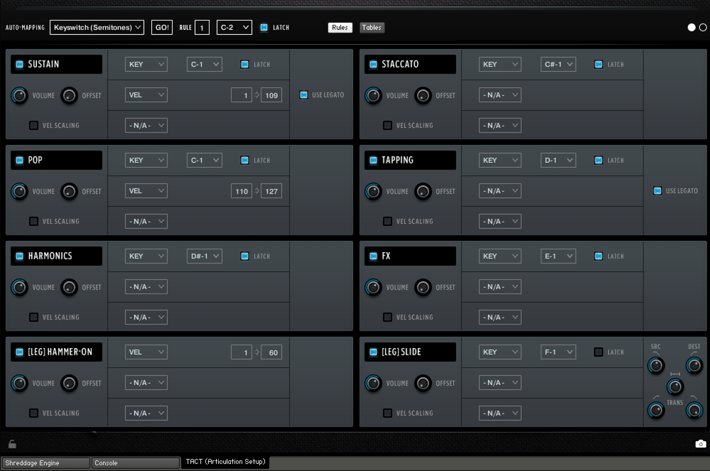Click the lock icon in bottom-left corner

pyautogui.click(x=9, y=443)
